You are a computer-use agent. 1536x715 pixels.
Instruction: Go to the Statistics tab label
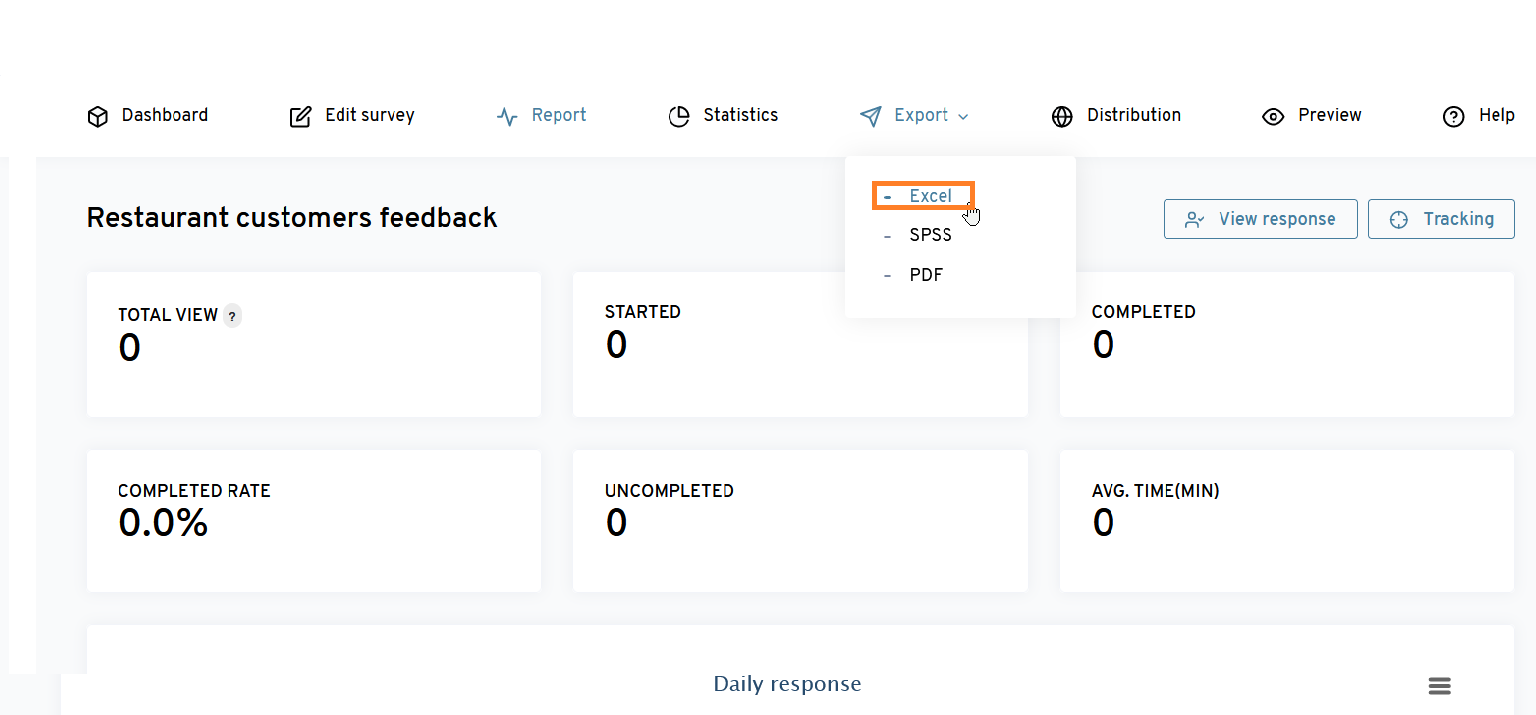tap(740, 115)
